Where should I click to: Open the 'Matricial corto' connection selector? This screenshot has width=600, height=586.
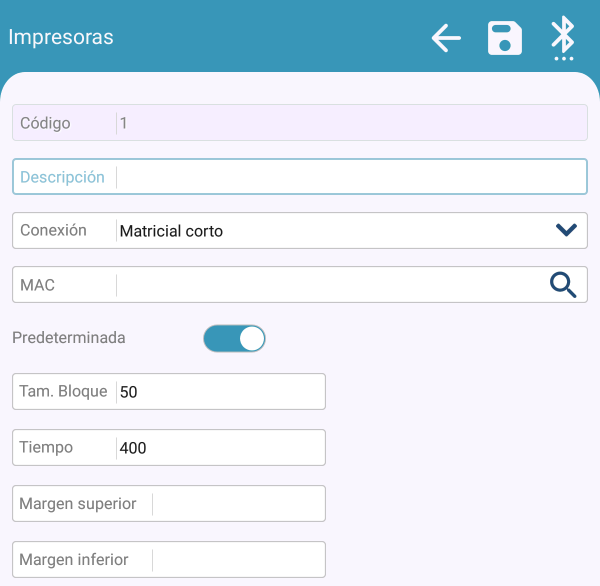[330, 231]
